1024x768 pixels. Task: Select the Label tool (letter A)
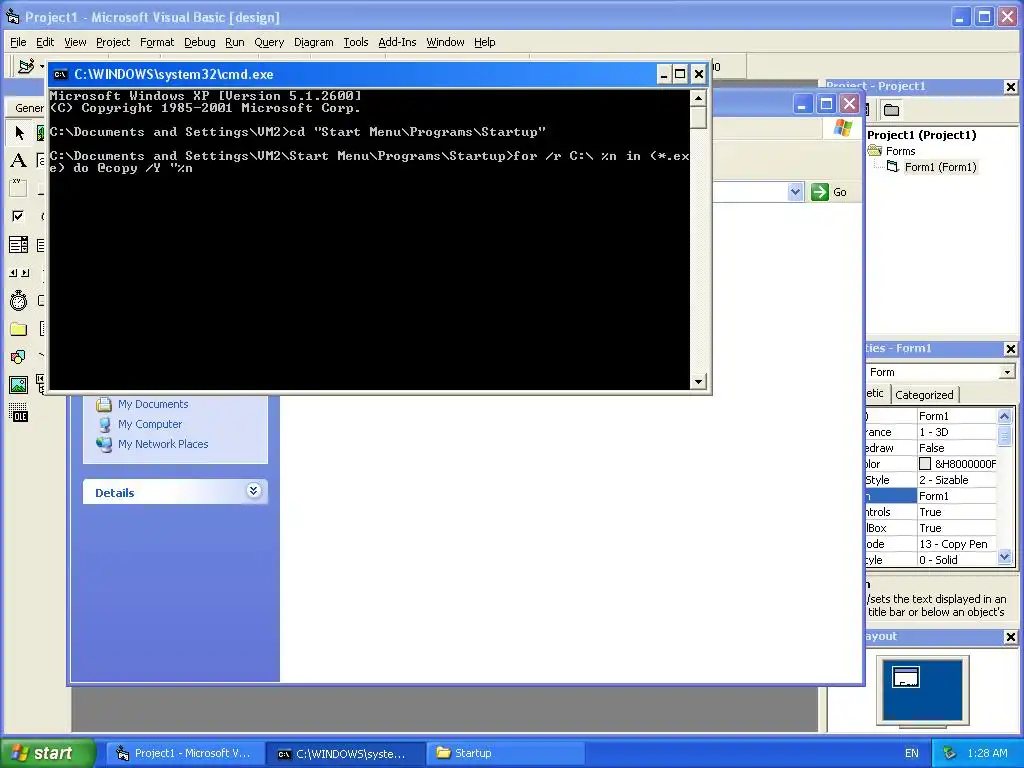coord(19,161)
